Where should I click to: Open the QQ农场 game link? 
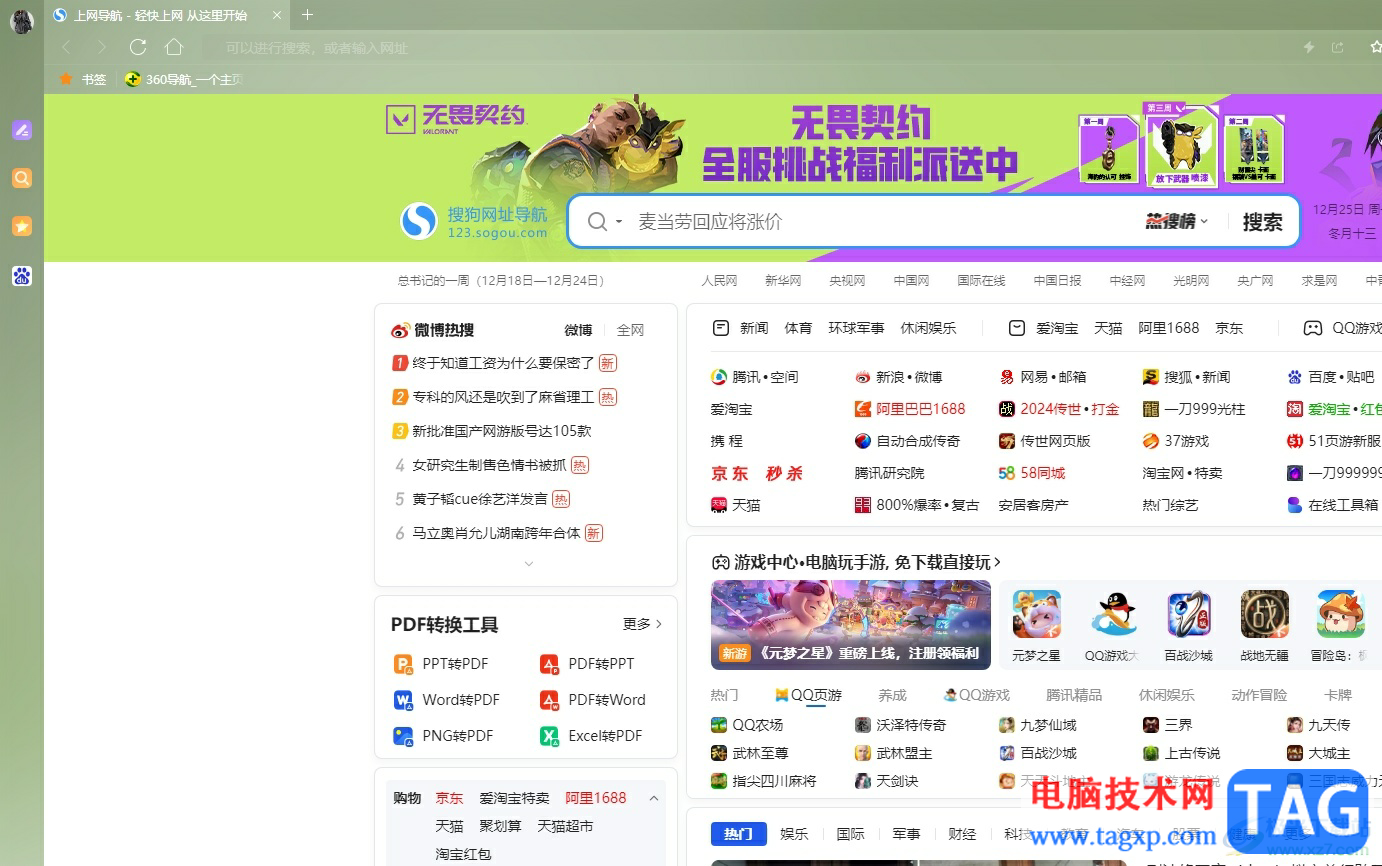tap(747, 725)
